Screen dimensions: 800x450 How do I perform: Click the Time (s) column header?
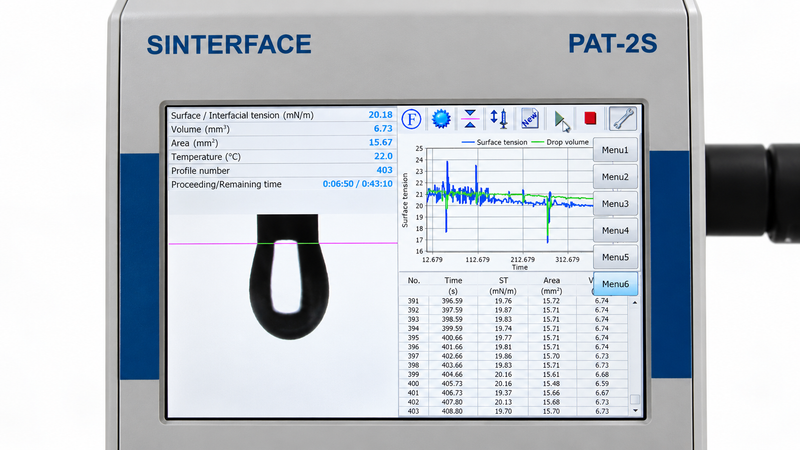click(453, 286)
